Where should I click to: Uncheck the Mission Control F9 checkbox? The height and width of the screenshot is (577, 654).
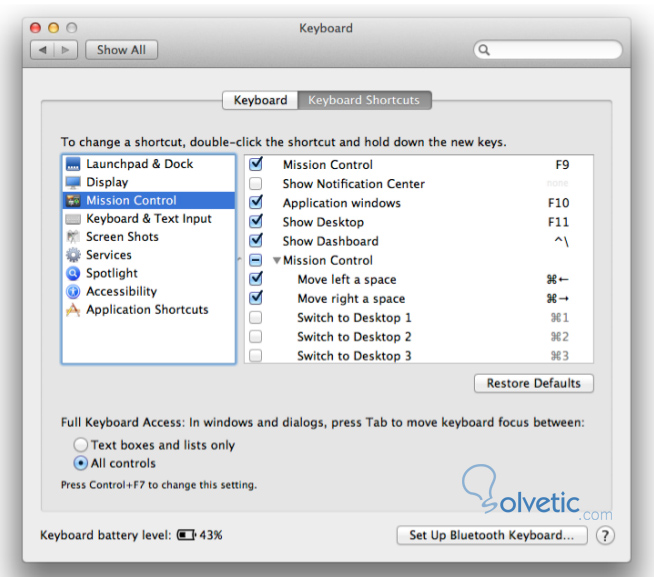tap(256, 164)
